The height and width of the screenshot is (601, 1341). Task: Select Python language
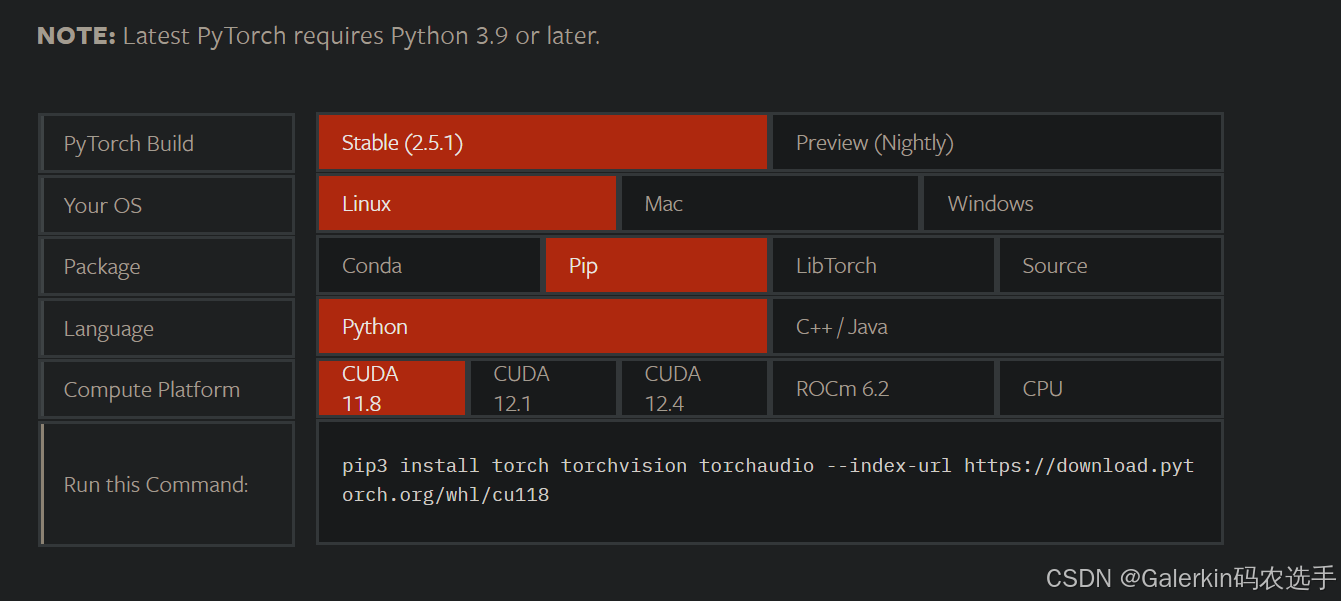pyautogui.click(x=543, y=326)
